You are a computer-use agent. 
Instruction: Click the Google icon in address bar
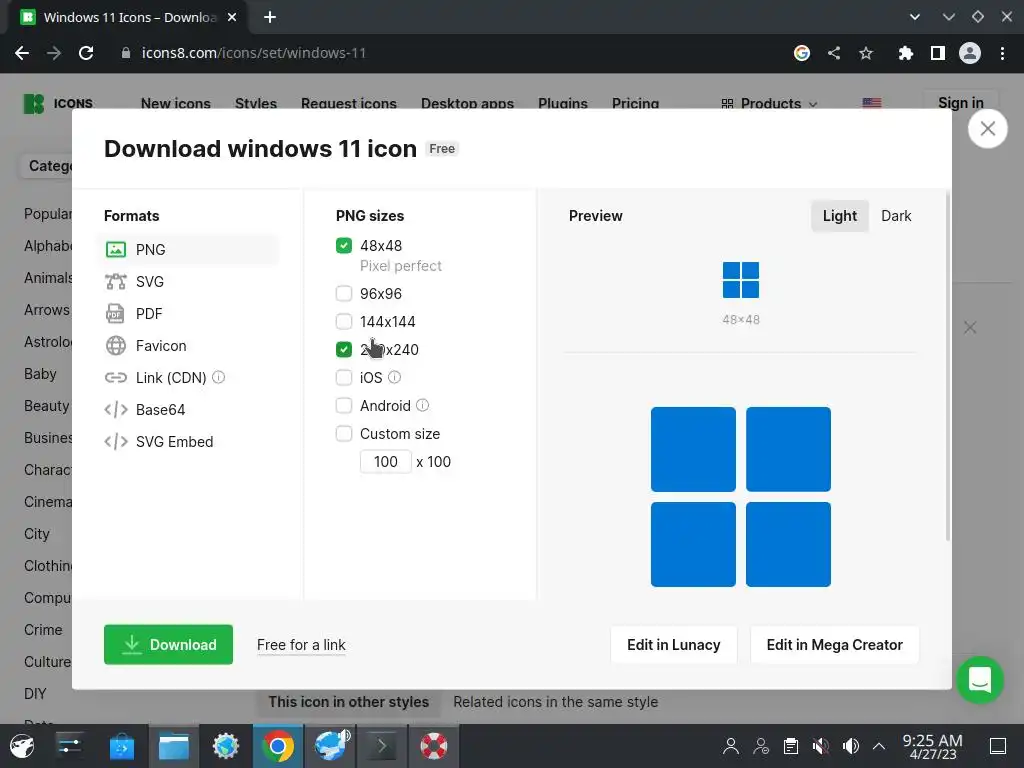click(x=802, y=53)
